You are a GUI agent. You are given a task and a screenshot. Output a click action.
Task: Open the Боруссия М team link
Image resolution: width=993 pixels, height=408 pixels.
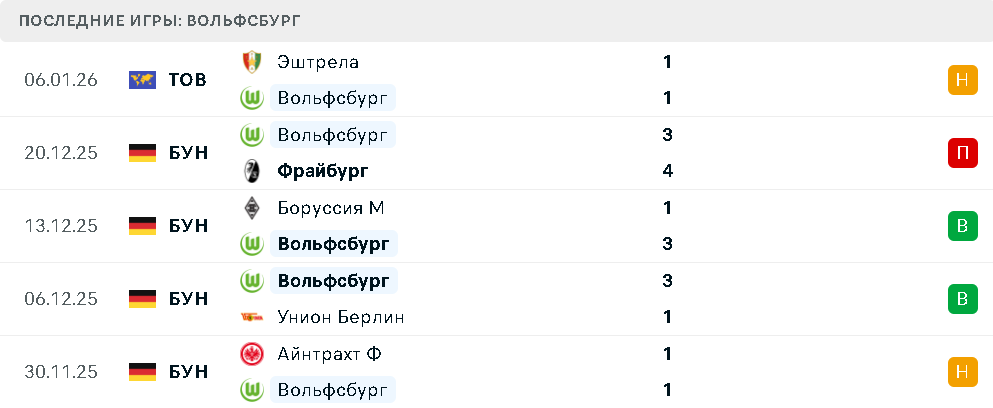coord(331,208)
